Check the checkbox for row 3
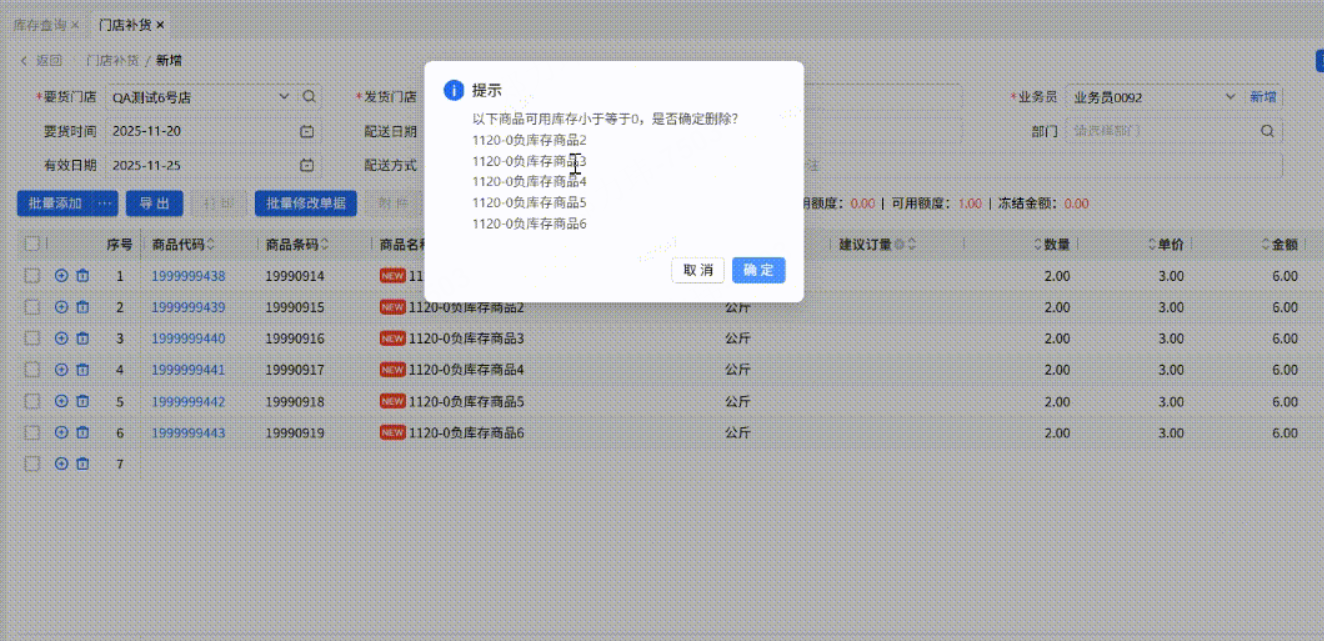 point(32,339)
